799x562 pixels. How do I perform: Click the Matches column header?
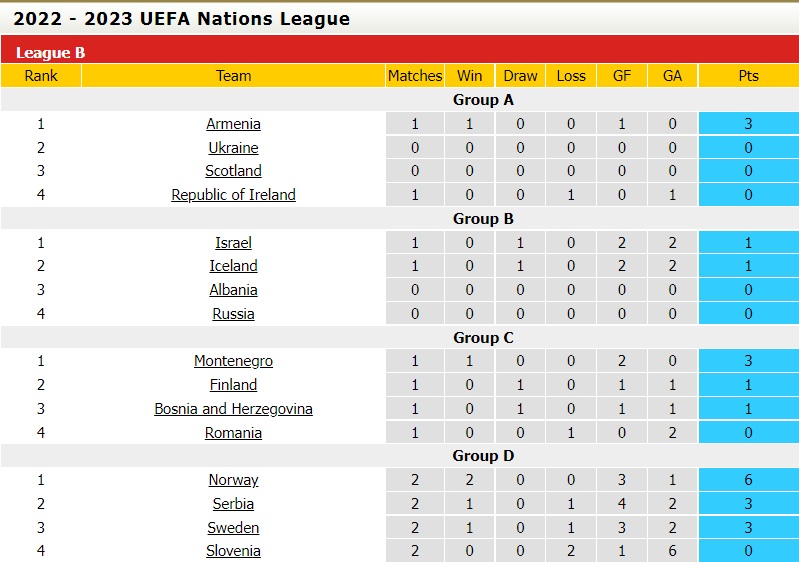click(x=415, y=76)
